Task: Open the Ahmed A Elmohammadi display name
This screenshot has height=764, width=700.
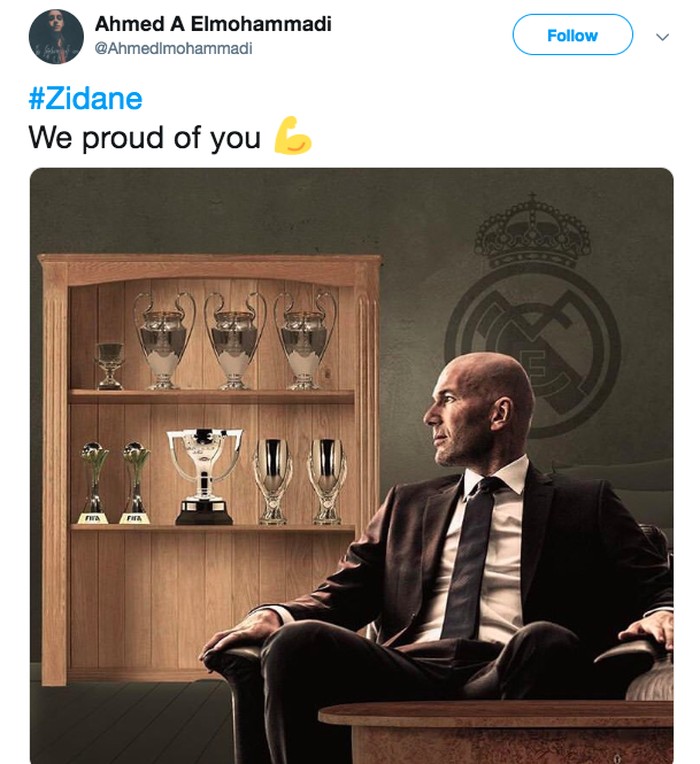Action: click(212, 23)
